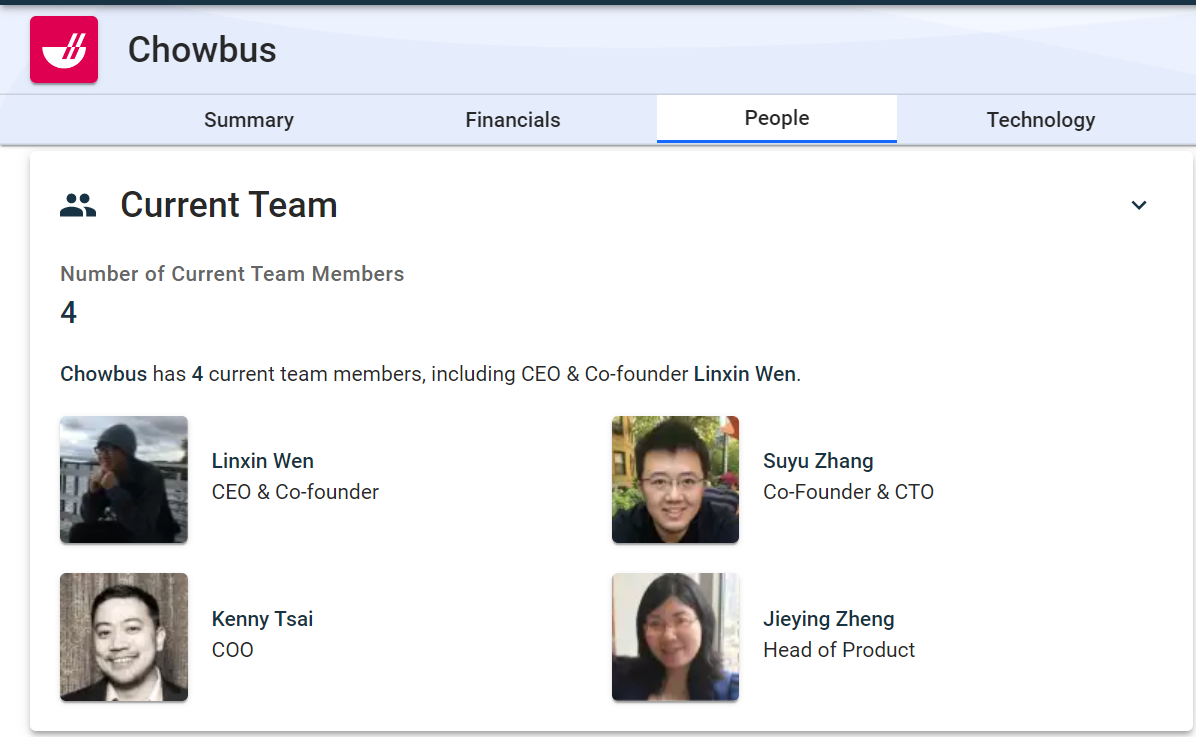Open the Kenny Tsai name link
Image resolution: width=1196 pixels, height=737 pixels.
click(262, 619)
